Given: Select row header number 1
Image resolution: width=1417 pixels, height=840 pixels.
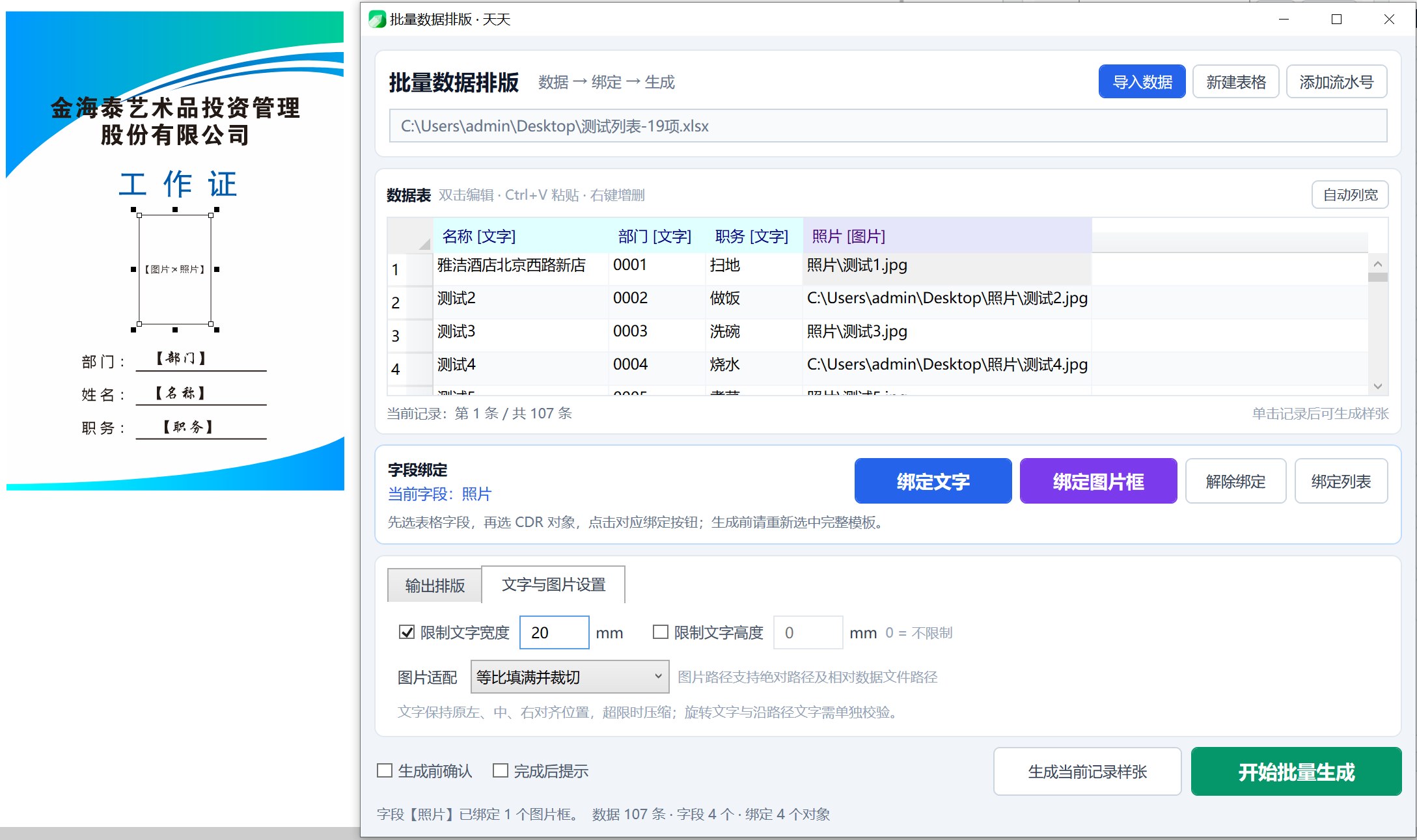Looking at the screenshot, I should [x=409, y=269].
